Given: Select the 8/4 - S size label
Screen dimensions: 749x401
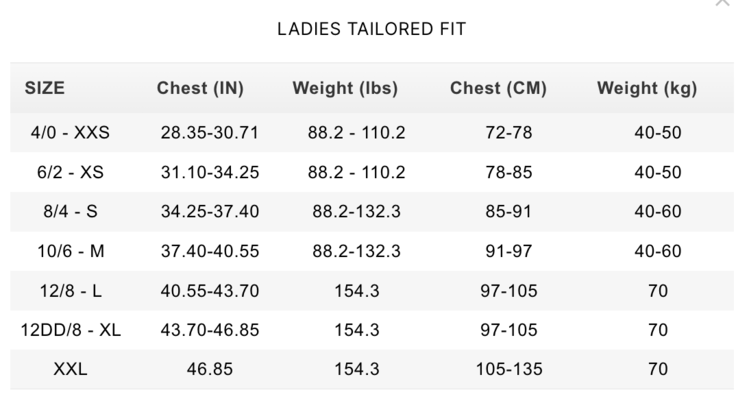Looking at the screenshot, I should 70,211.
